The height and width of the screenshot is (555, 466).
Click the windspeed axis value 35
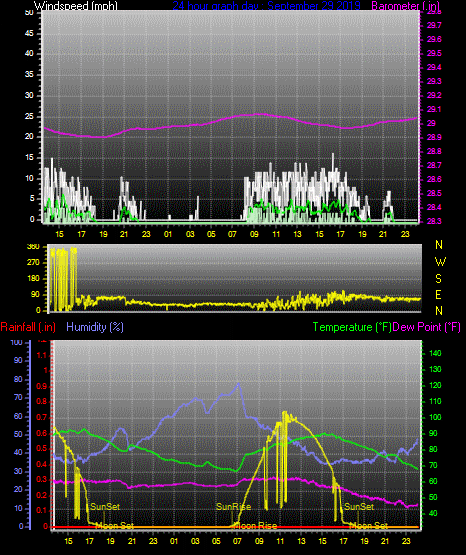point(29,75)
